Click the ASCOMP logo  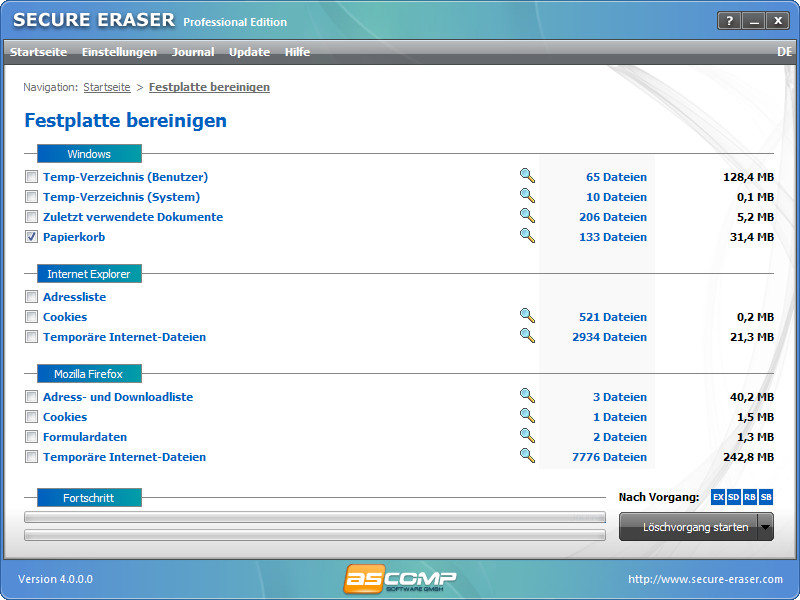coord(400,579)
